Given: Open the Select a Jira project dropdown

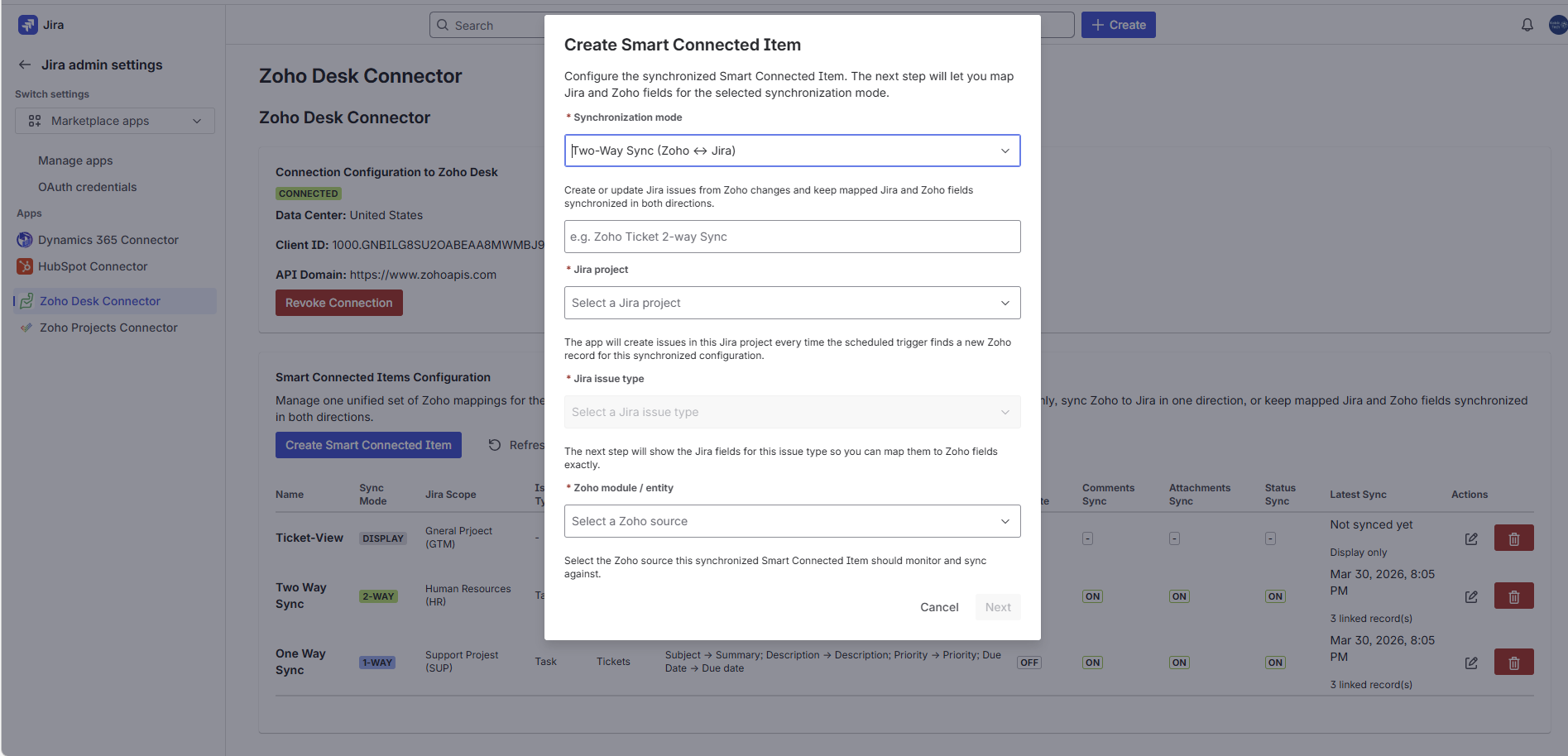Looking at the screenshot, I should [792, 303].
